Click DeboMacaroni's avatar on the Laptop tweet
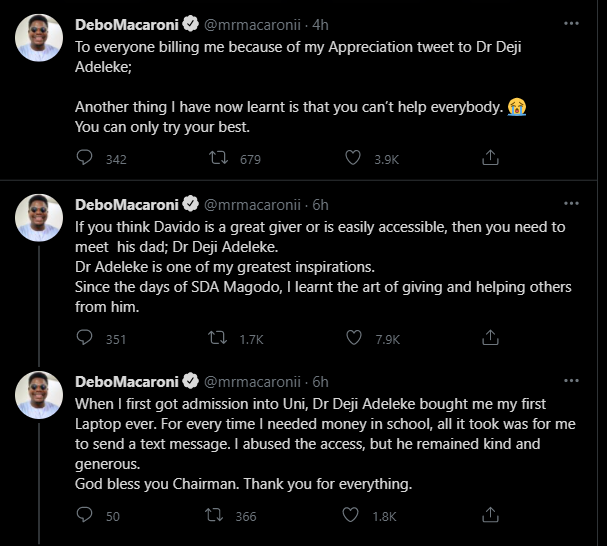Screen dimensions: 607x546 (x=40, y=396)
